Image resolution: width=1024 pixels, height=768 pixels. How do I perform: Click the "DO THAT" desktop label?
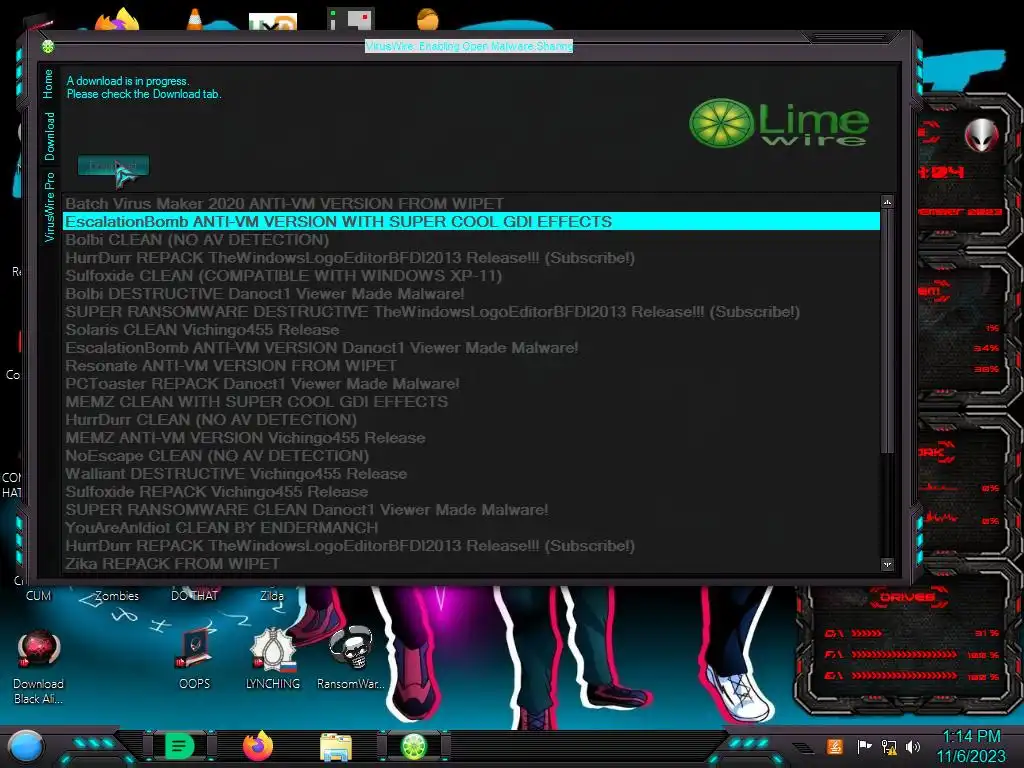[x=194, y=596]
